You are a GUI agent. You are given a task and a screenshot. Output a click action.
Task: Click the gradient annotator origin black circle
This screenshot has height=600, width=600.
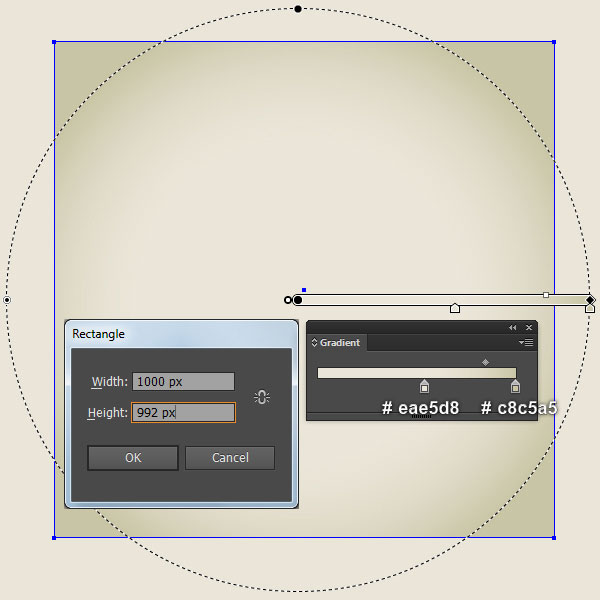coord(298,300)
